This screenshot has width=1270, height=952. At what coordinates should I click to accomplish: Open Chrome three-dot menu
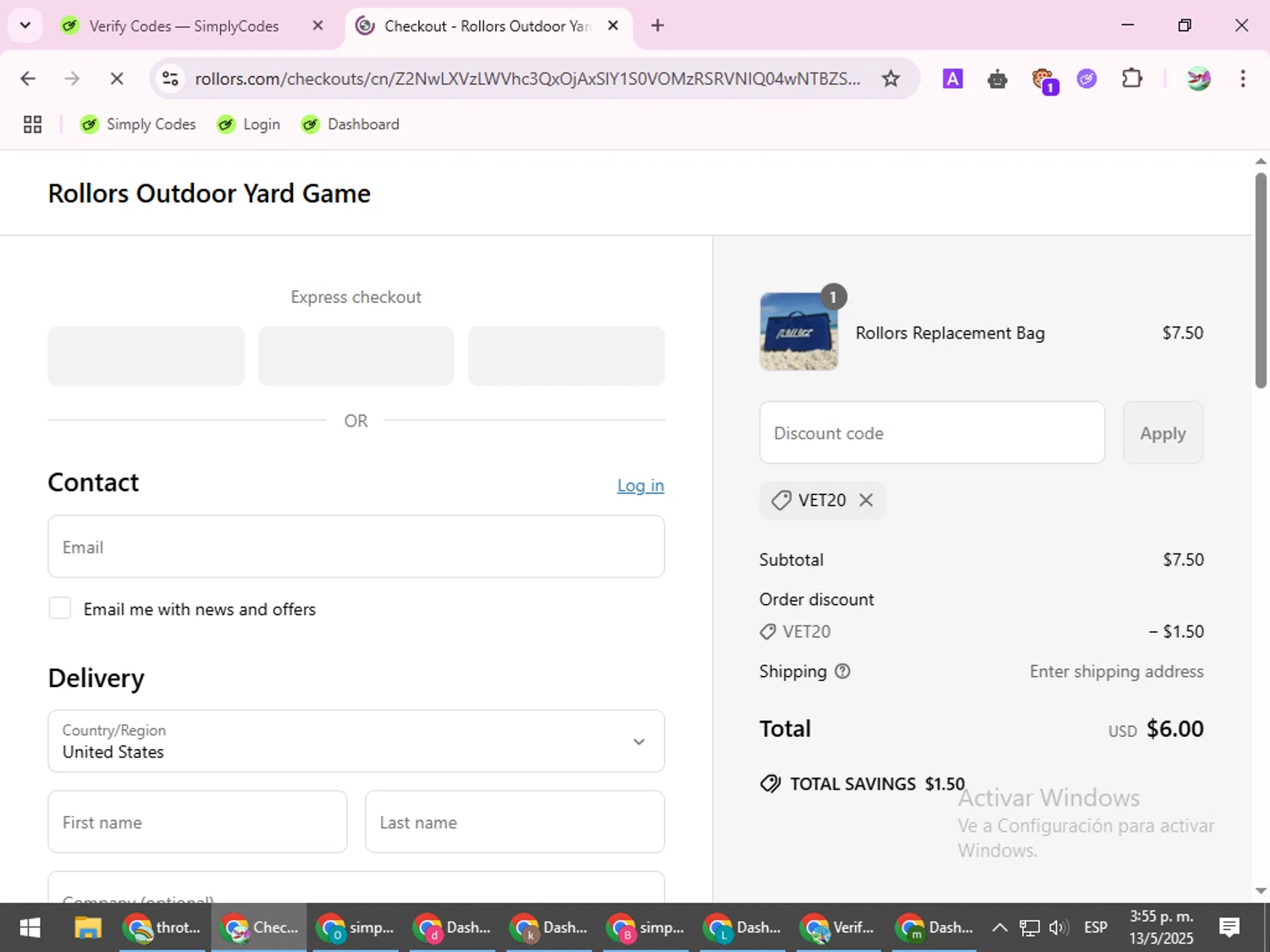tap(1243, 79)
